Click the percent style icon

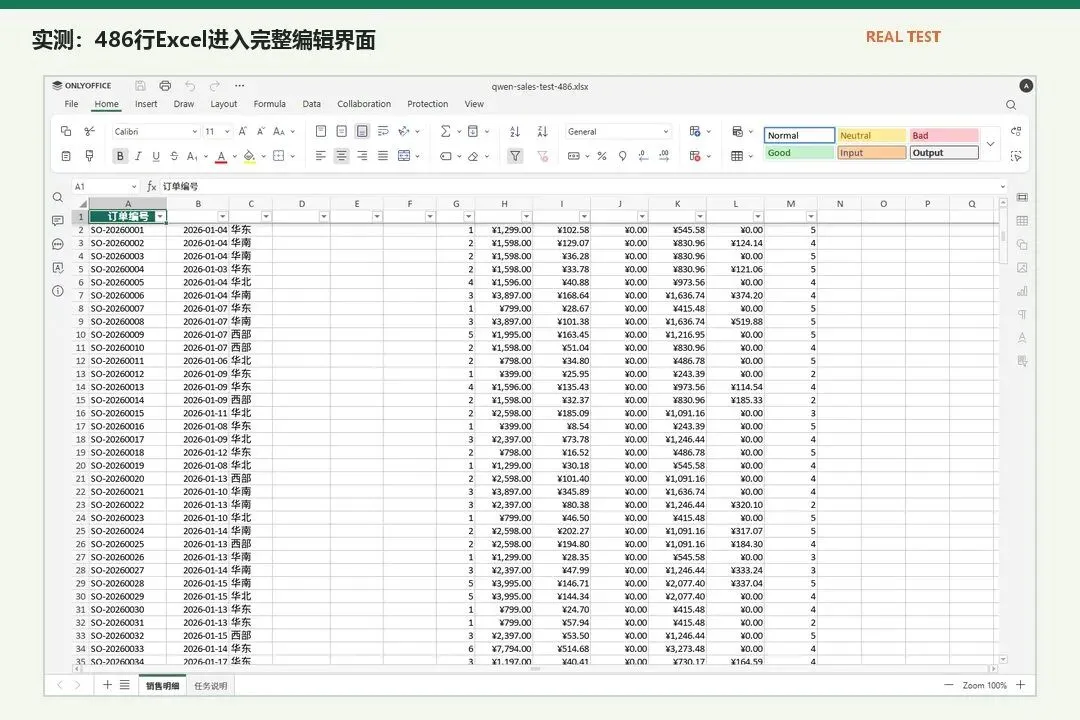pyautogui.click(x=602, y=156)
